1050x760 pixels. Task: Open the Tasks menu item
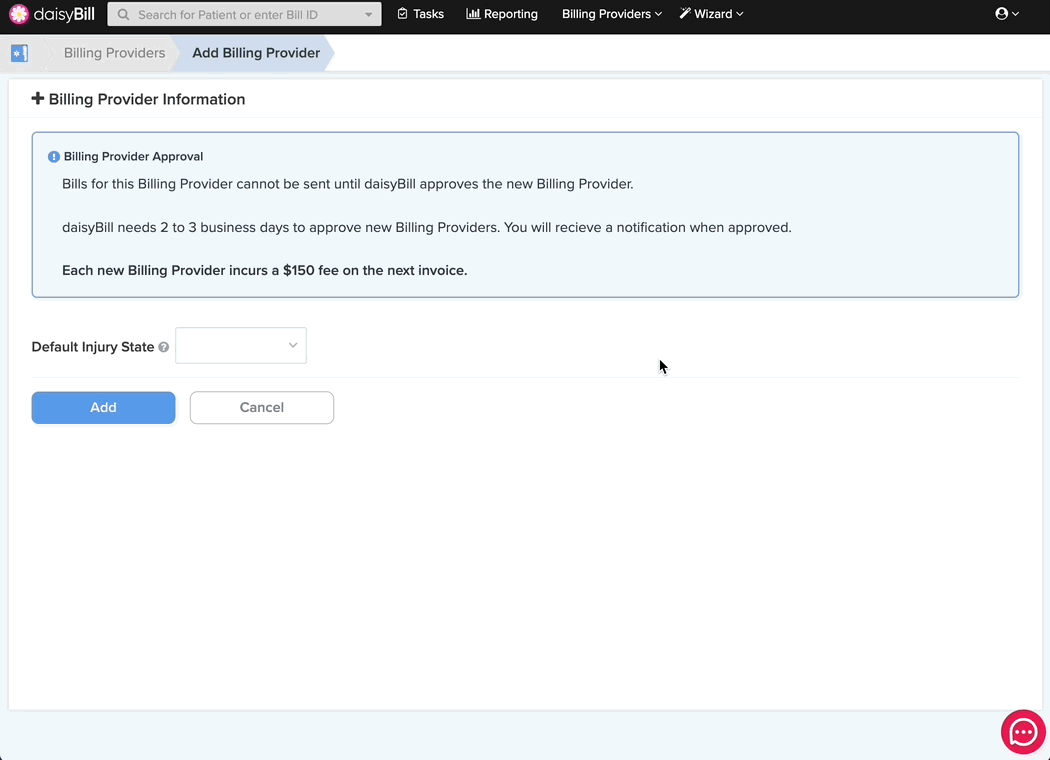pyautogui.click(x=421, y=14)
